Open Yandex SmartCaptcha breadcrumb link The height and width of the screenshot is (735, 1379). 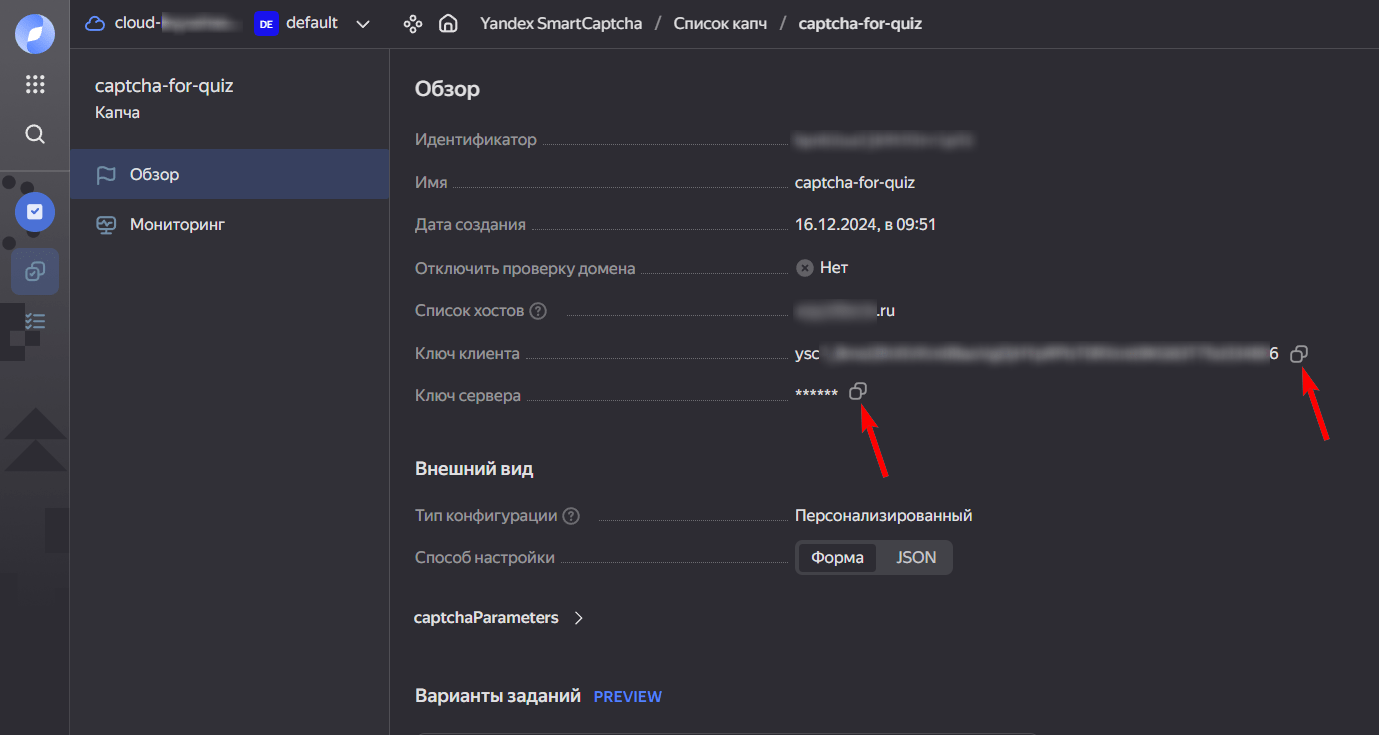coord(561,23)
